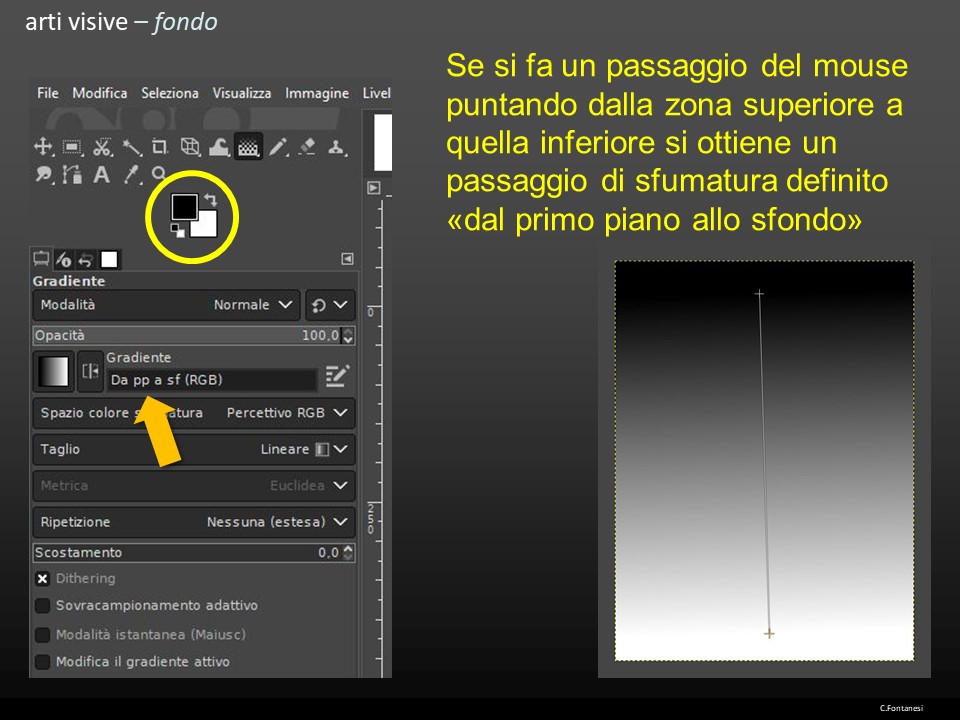
Task: Click the canvas corner menu arrow button
Action: (x=373, y=188)
